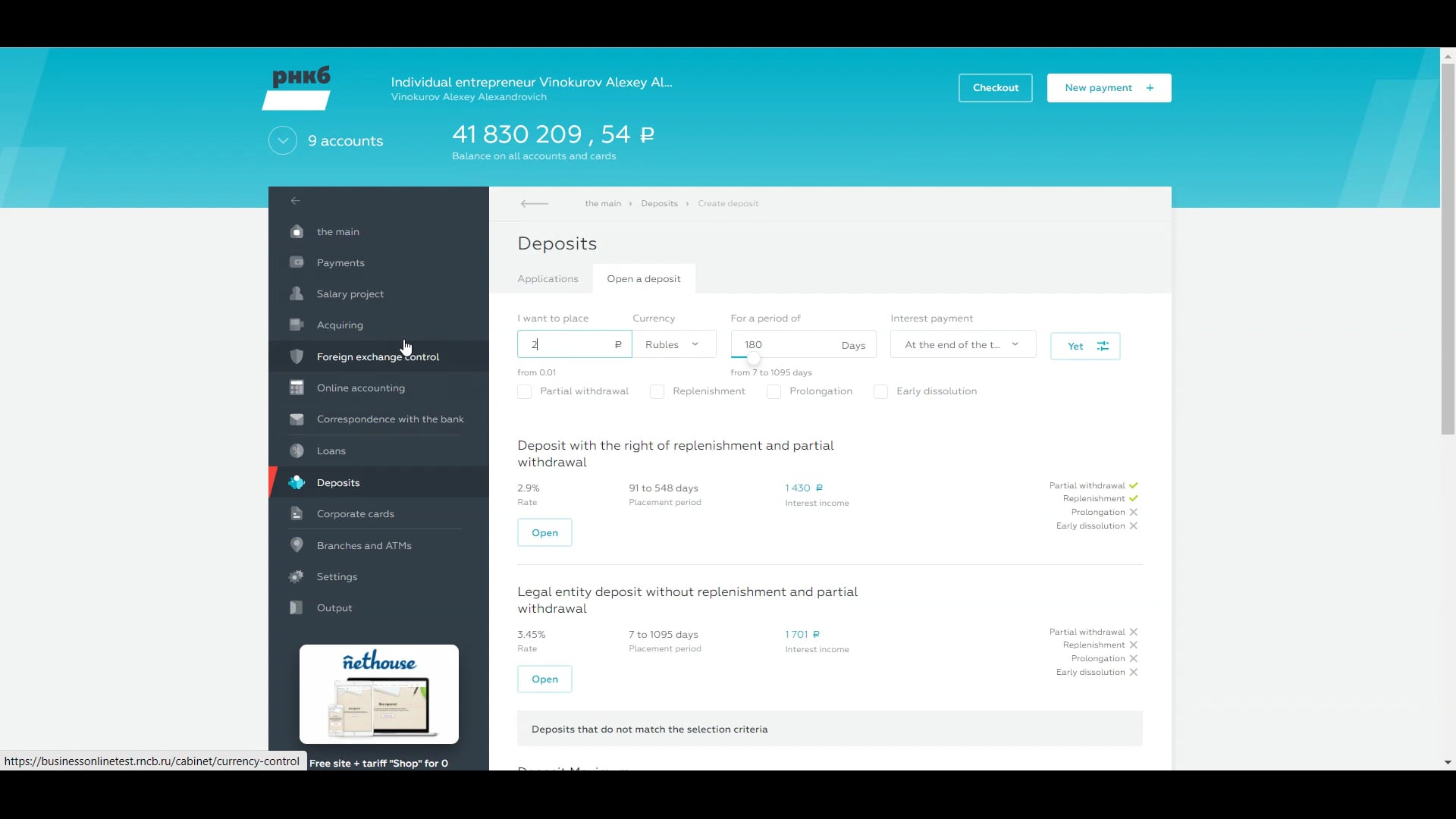Switch to the Applications tab
The height and width of the screenshot is (819, 1456).
[x=548, y=278]
